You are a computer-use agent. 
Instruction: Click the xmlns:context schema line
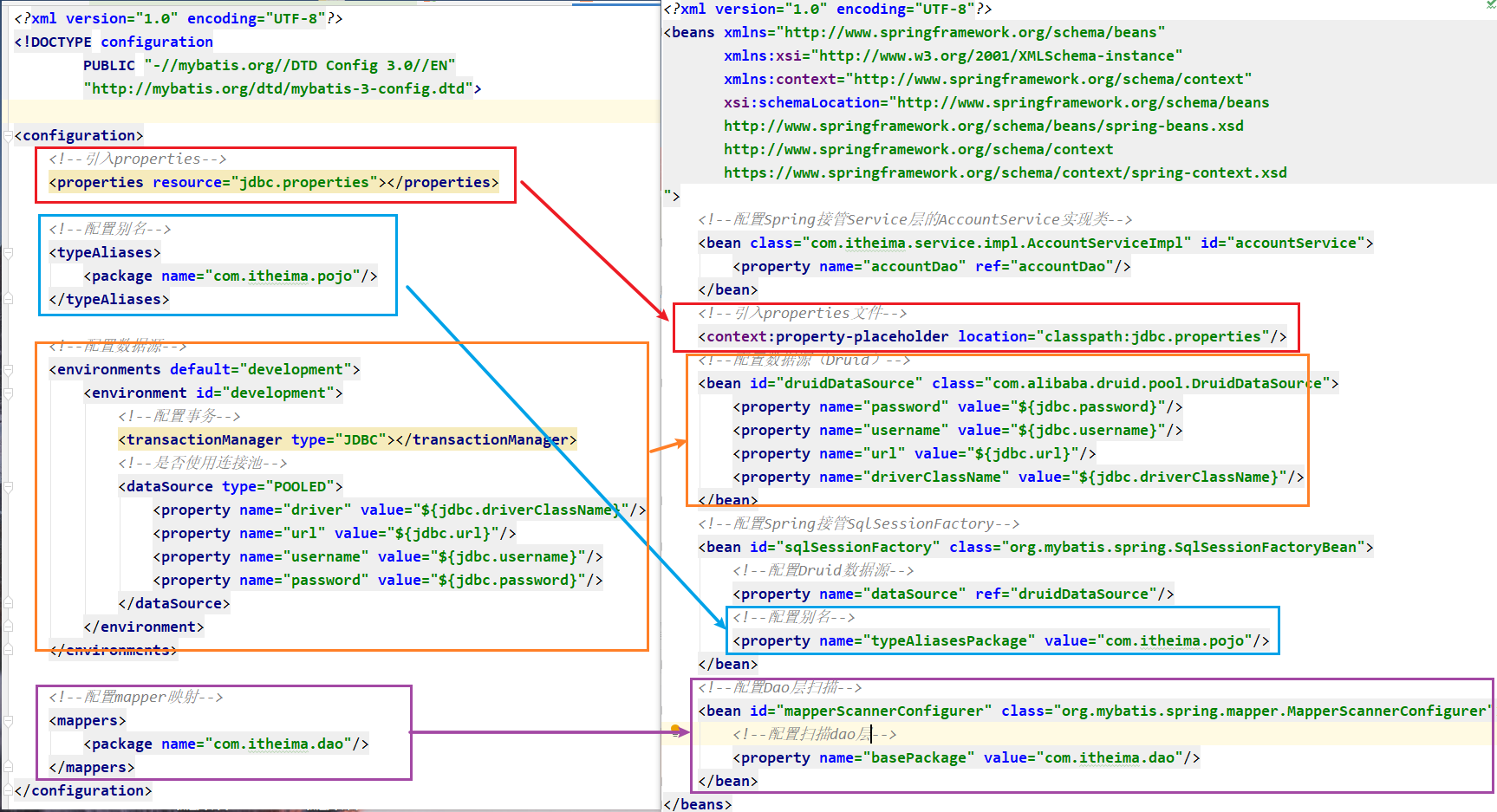tap(988, 79)
